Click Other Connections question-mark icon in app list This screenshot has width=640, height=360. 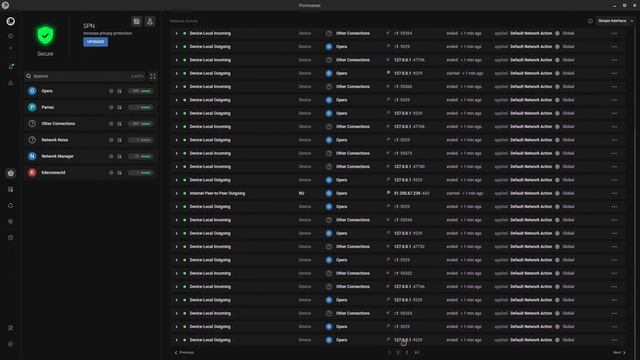point(32,124)
